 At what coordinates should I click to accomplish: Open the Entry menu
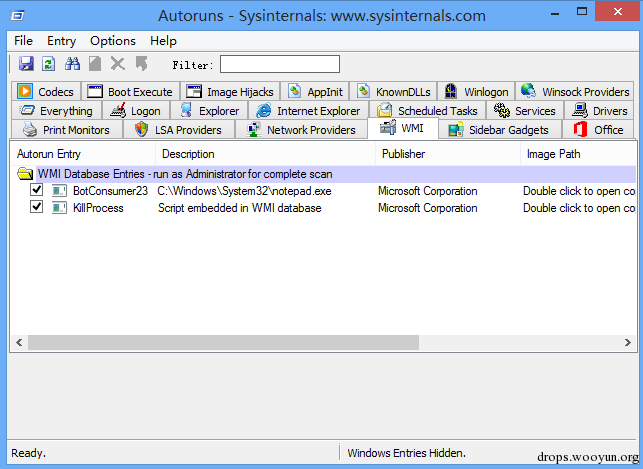(62, 41)
